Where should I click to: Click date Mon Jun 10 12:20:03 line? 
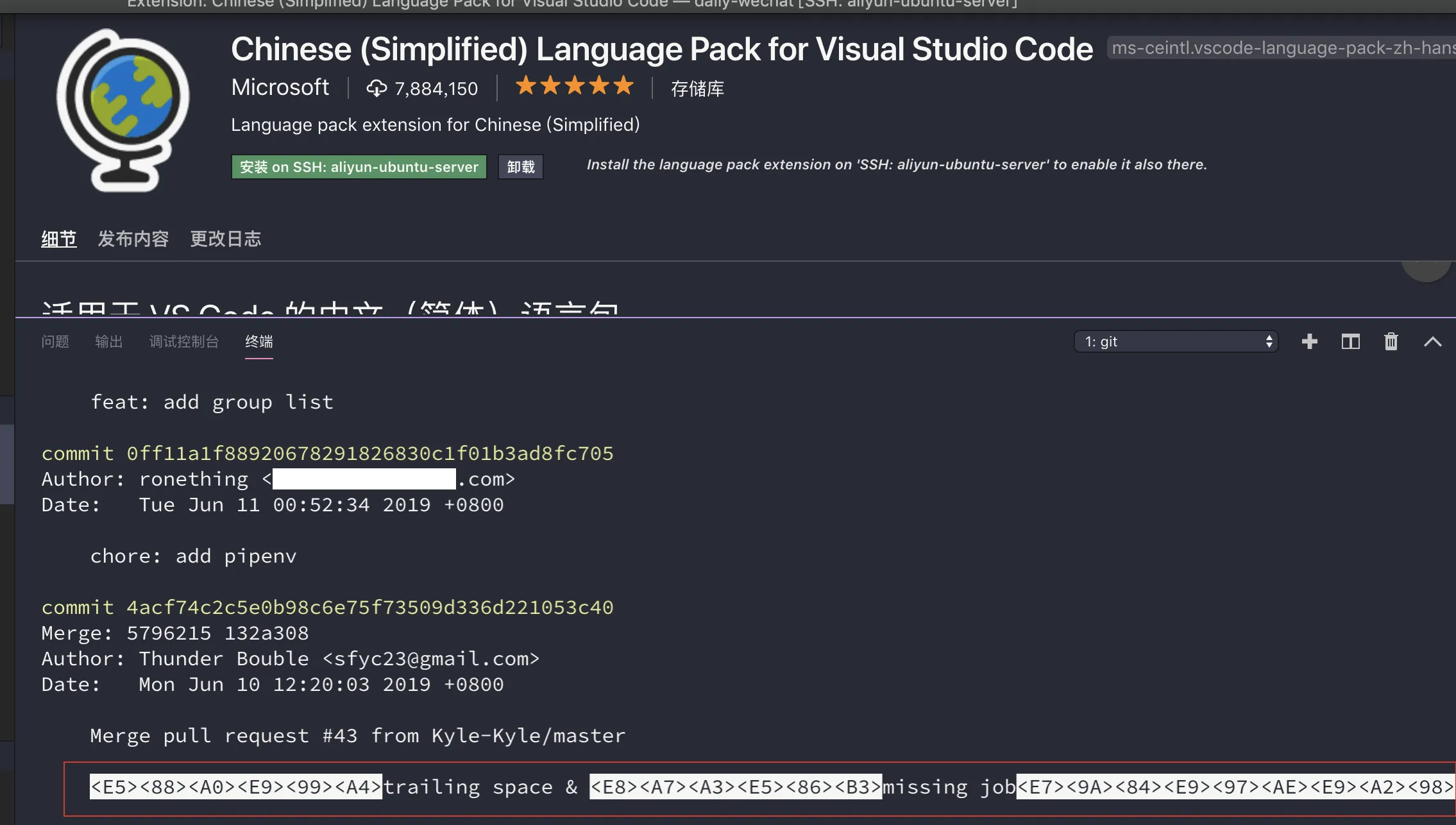pyautogui.click(x=273, y=685)
